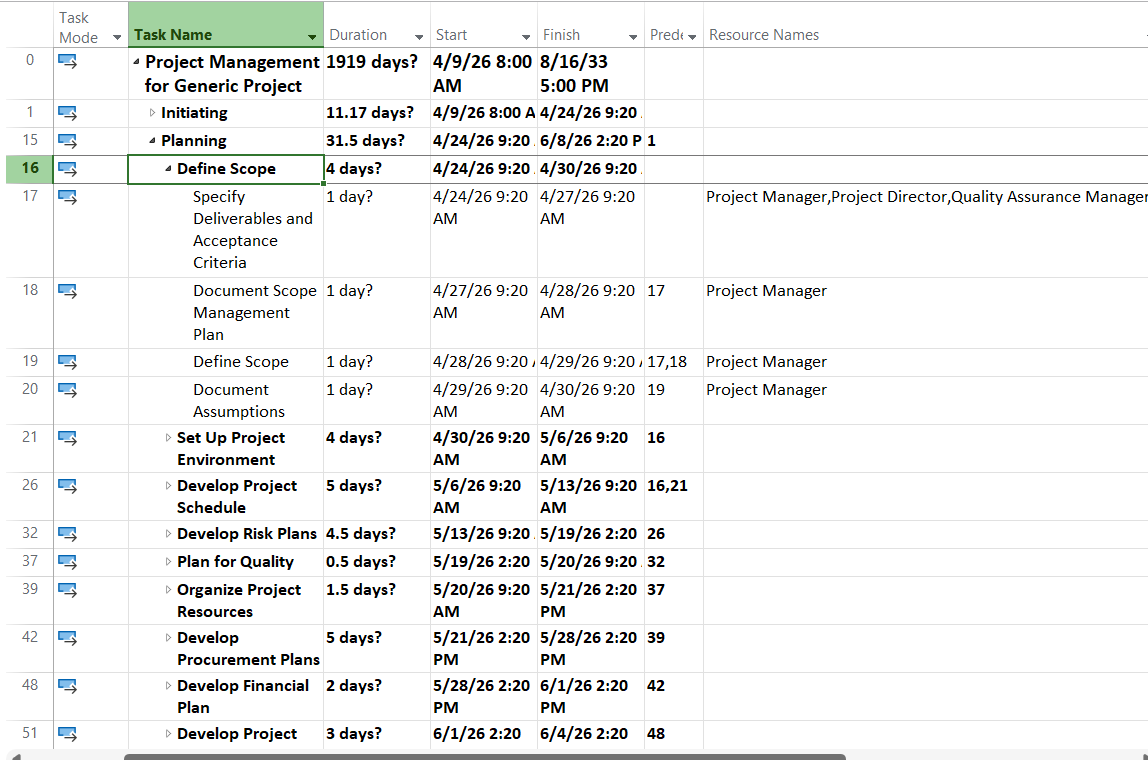Click the task mode icon for row 37
This screenshot has width=1148, height=760.
pyautogui.click(x=67, y=562)
